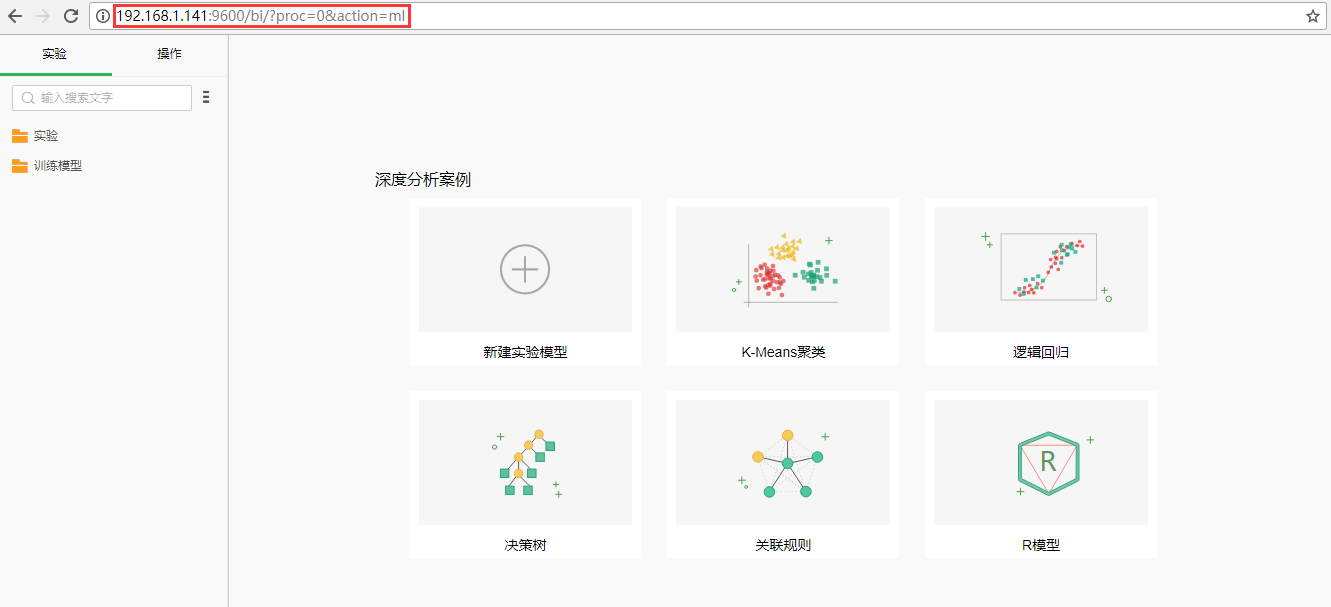The image size is (1331, 607).
Task: Click the R模型 label
Action: click(x=1041, y=545)
